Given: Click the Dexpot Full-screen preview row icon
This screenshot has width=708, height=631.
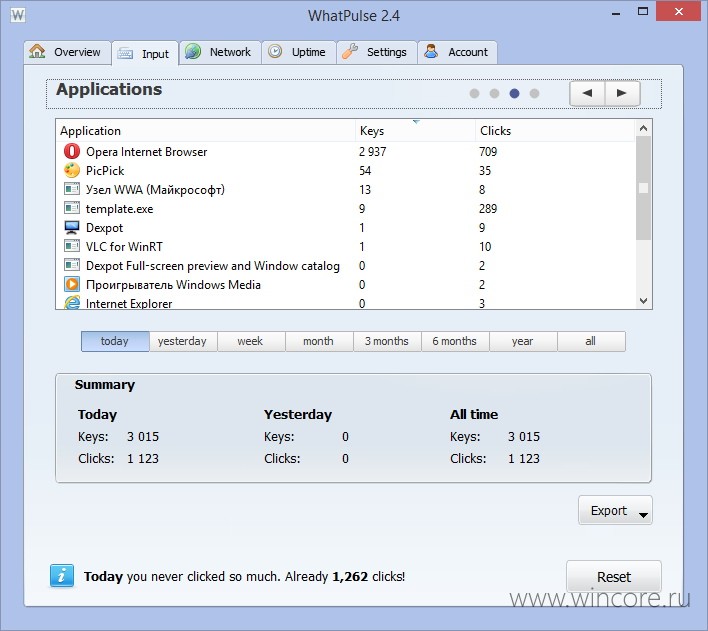Looking at the screenshot, I should [72, 265].
